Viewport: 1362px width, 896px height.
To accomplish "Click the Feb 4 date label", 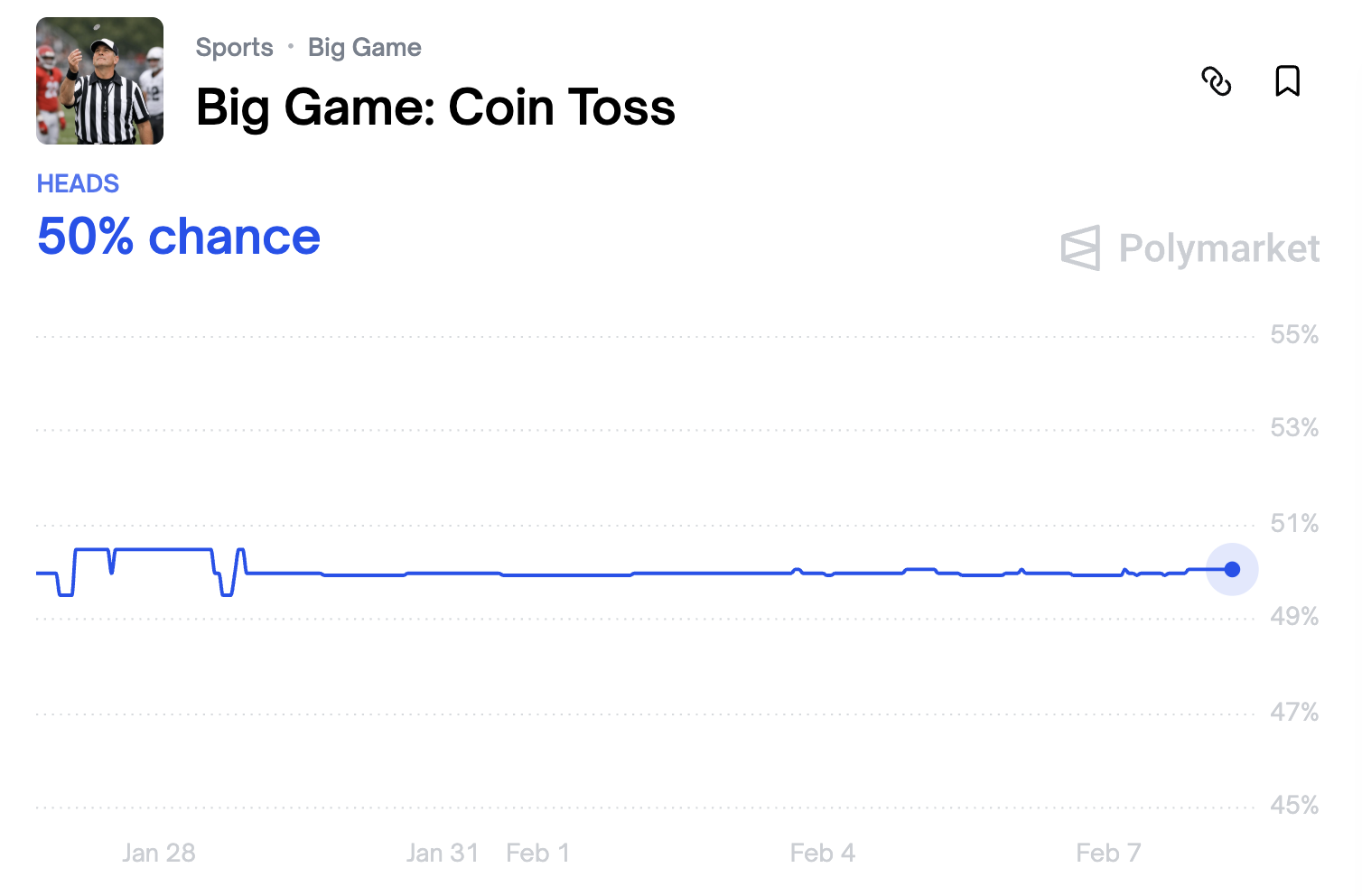I will coord(822,853).
